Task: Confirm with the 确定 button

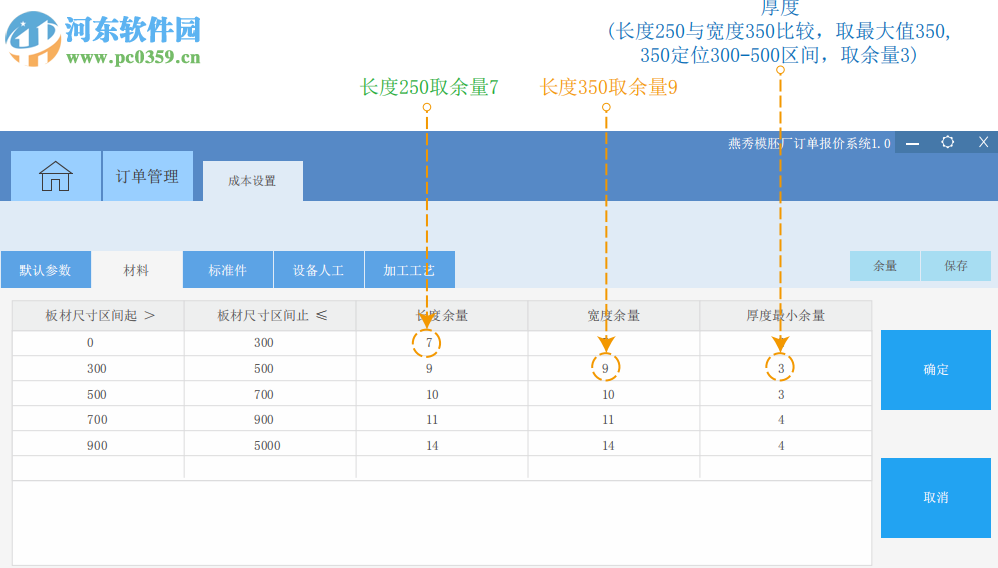Action: pos(936,369)
